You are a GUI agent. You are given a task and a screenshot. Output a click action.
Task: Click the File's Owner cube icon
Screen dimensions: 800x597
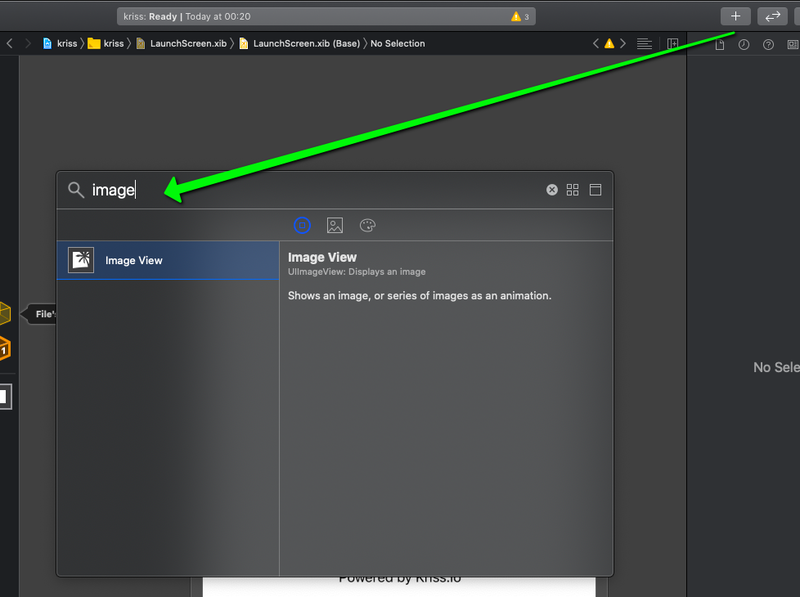pyautogui.click(x=4, y=313)
